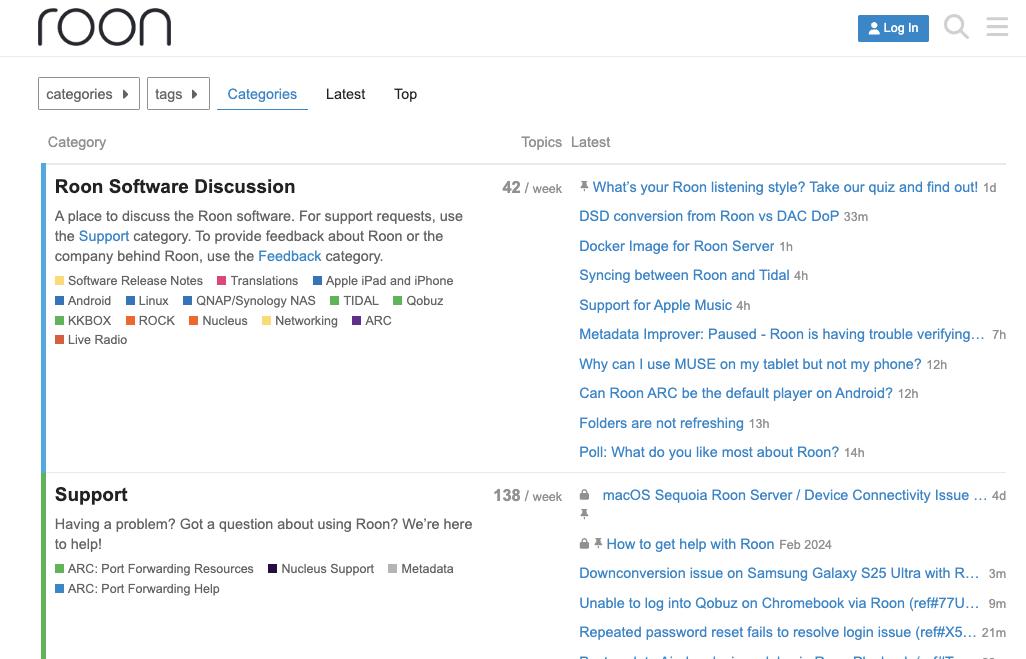
Task: Open Support for Apple Music topic
Action: click(x=656, y=305)
